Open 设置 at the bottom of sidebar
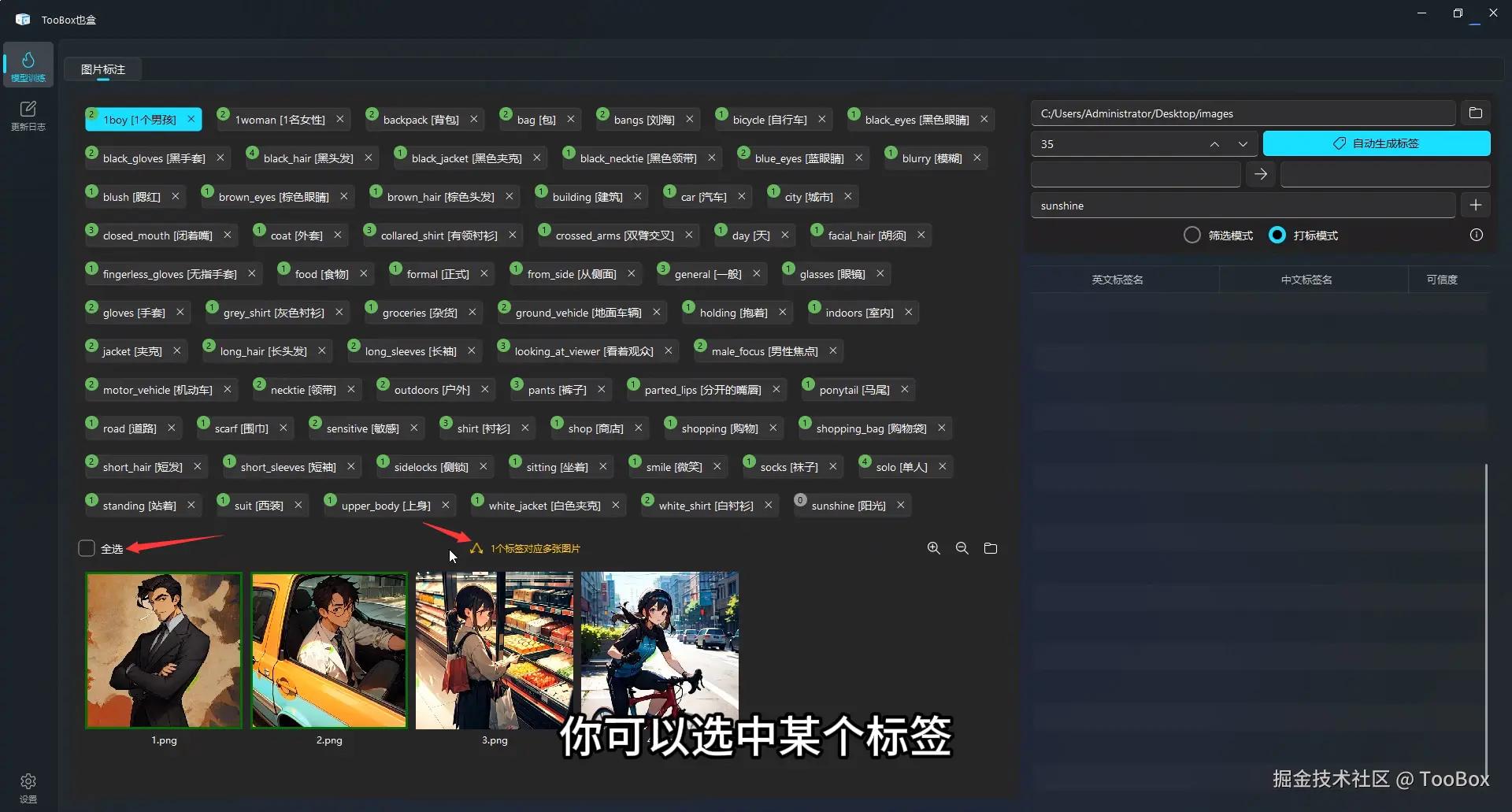Image resolution: width=1512 pixels, height=812 pixels. [28, 782]
